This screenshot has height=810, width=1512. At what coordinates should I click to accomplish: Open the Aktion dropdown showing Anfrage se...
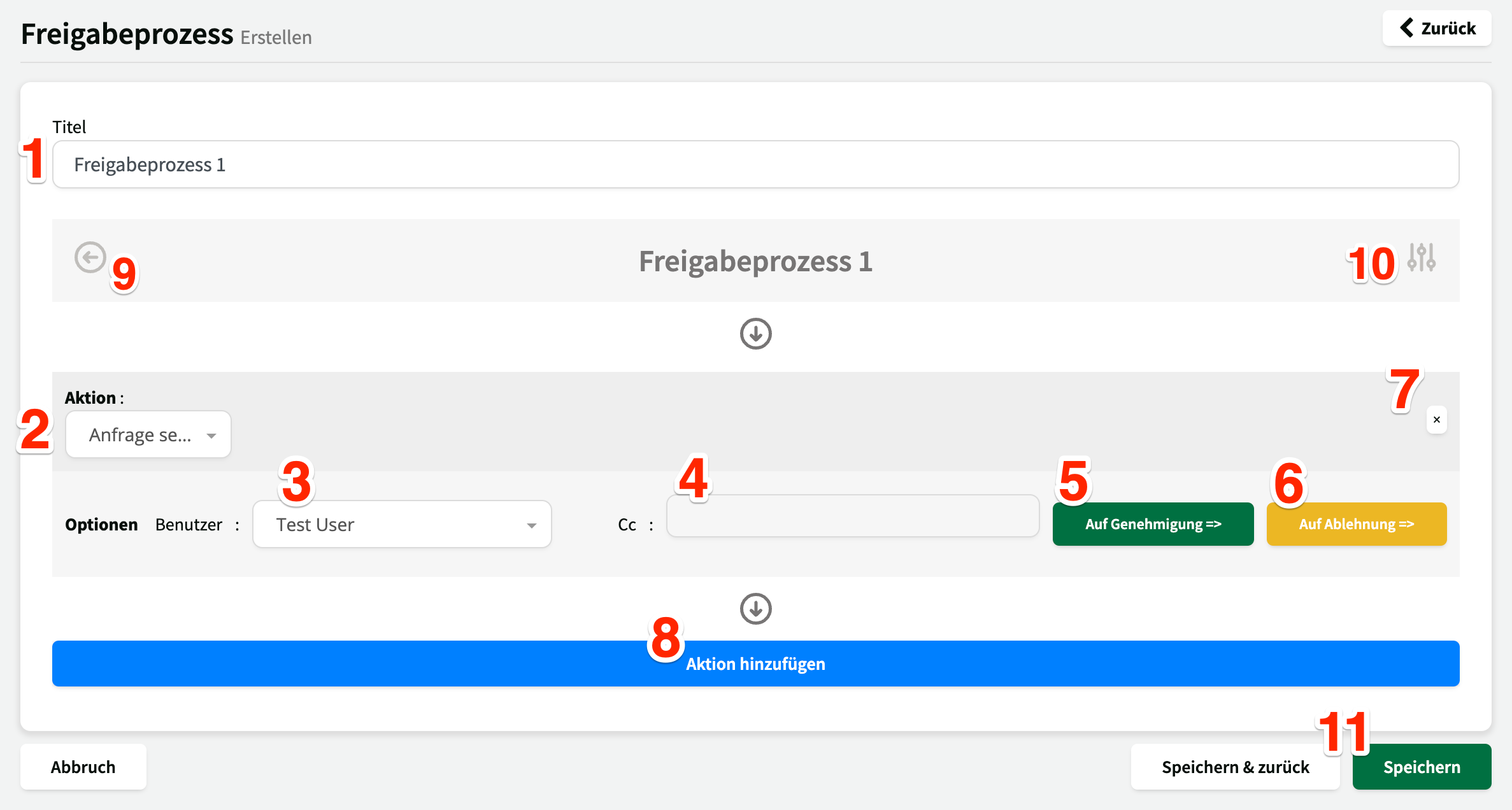(x=148, y=435)
